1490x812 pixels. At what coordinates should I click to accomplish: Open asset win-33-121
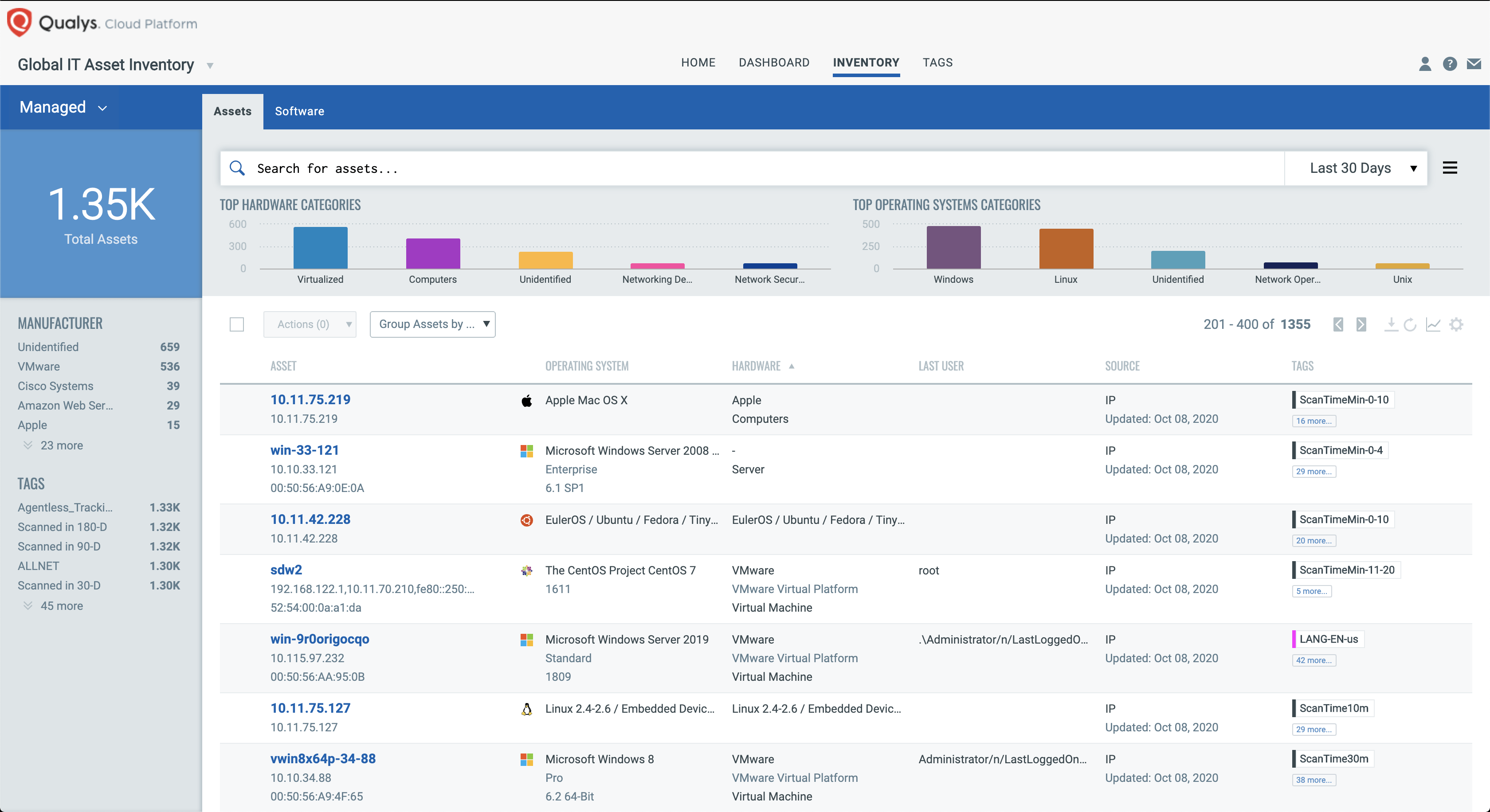[305, 449]
